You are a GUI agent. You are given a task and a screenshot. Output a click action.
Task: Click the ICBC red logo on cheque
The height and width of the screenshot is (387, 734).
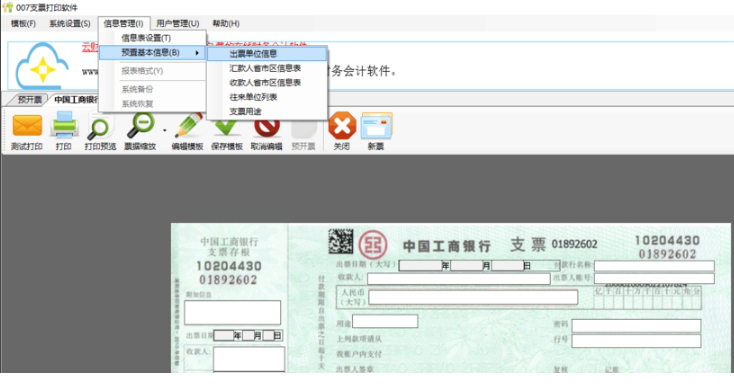point(373,244)
